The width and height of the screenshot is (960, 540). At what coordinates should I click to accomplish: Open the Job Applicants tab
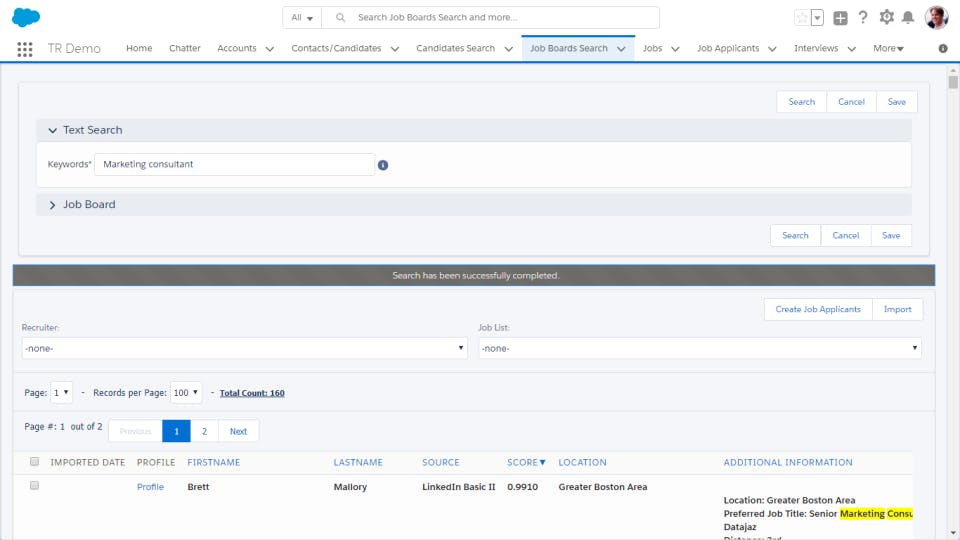point(728,48)
